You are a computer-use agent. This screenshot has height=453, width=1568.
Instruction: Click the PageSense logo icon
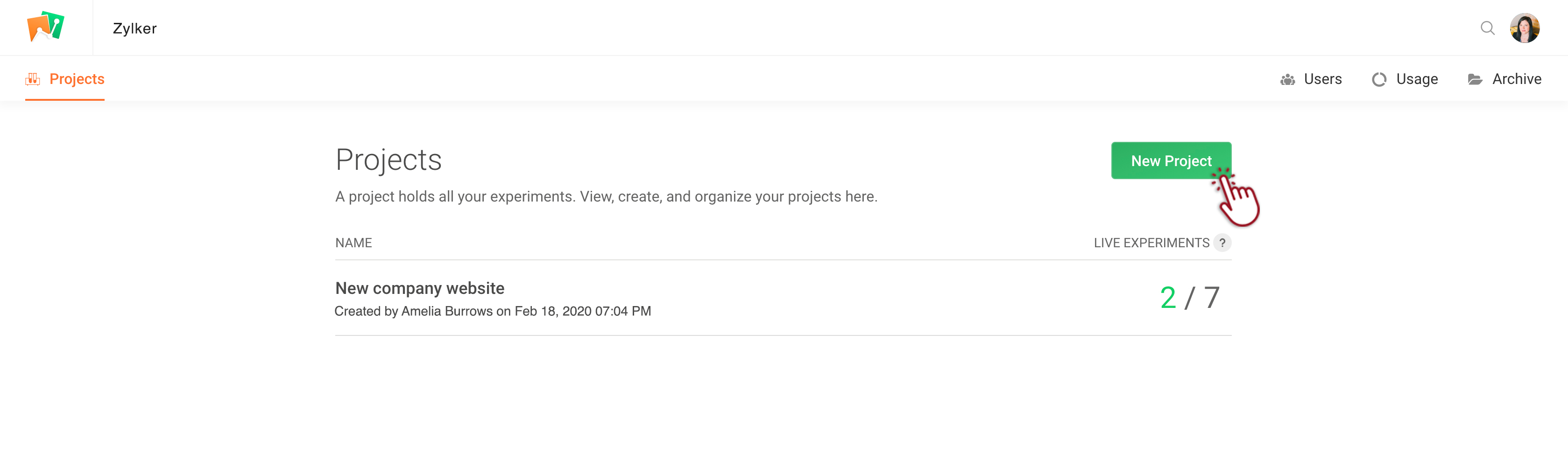[x=46, y=27]
